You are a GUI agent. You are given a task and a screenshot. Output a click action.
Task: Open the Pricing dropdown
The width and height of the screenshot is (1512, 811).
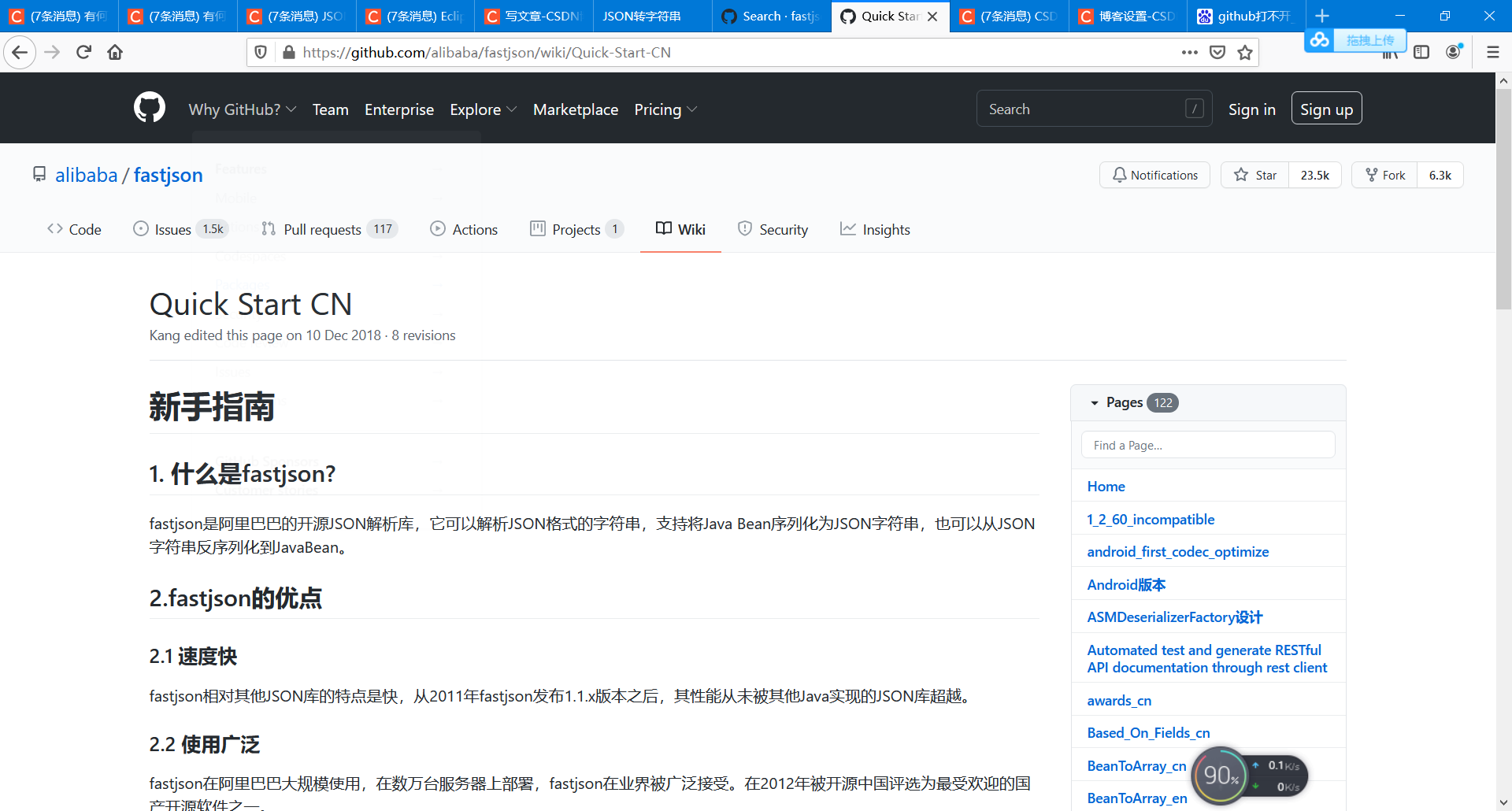pos(665,109)
